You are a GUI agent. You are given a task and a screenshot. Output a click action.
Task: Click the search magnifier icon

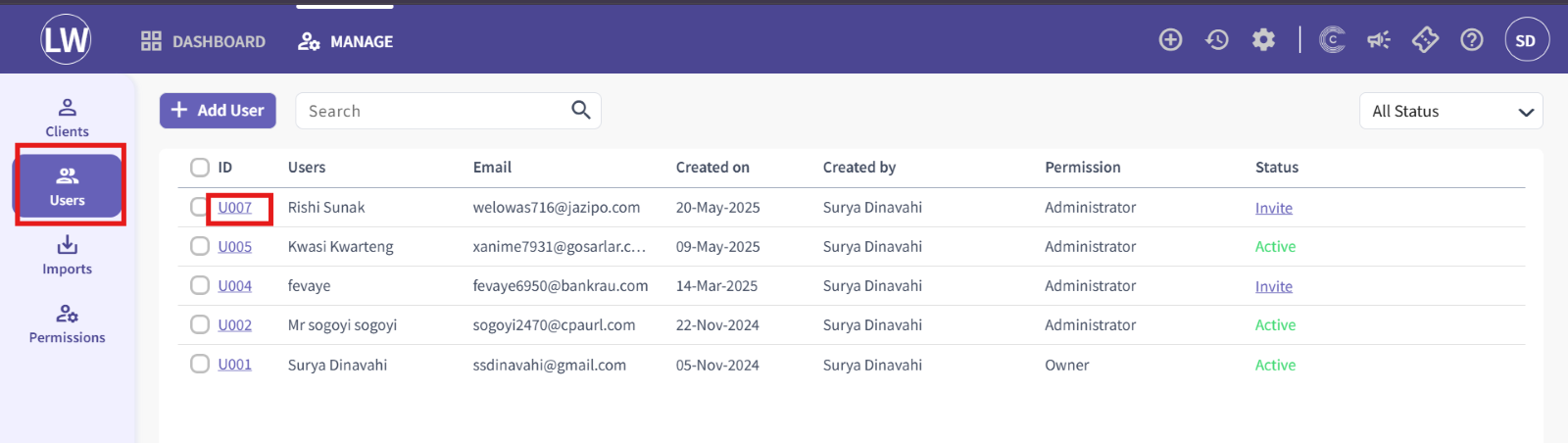tap(580, 110)
